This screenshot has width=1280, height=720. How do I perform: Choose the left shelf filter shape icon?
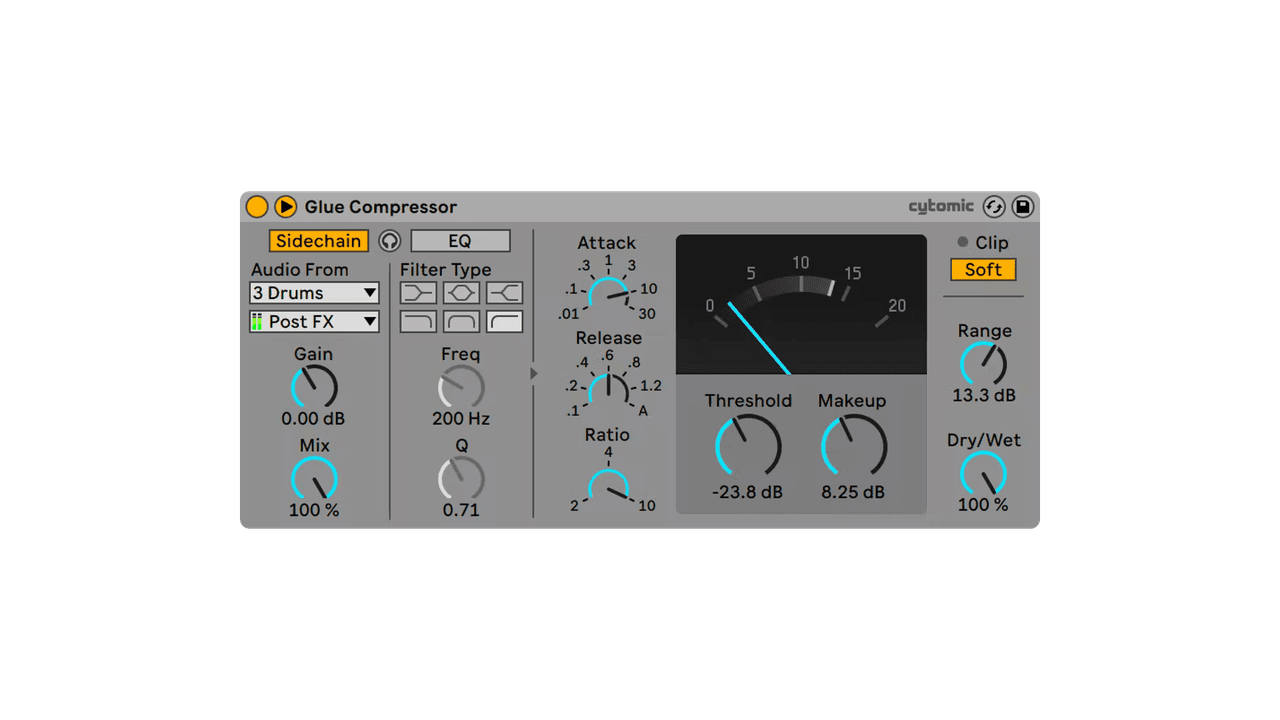(x=418, y=292)
